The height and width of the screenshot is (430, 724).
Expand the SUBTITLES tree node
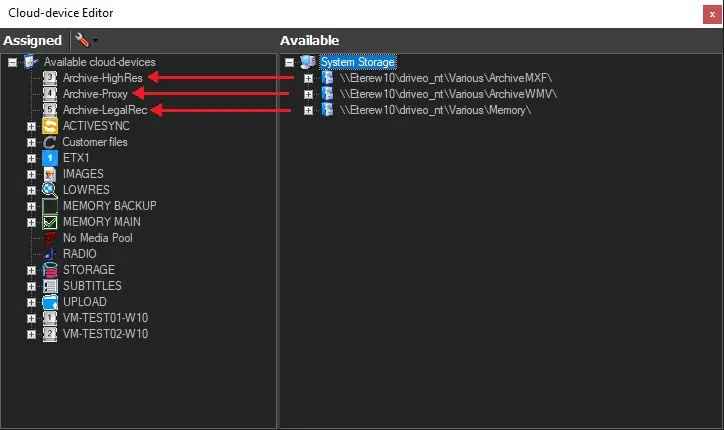31,286
